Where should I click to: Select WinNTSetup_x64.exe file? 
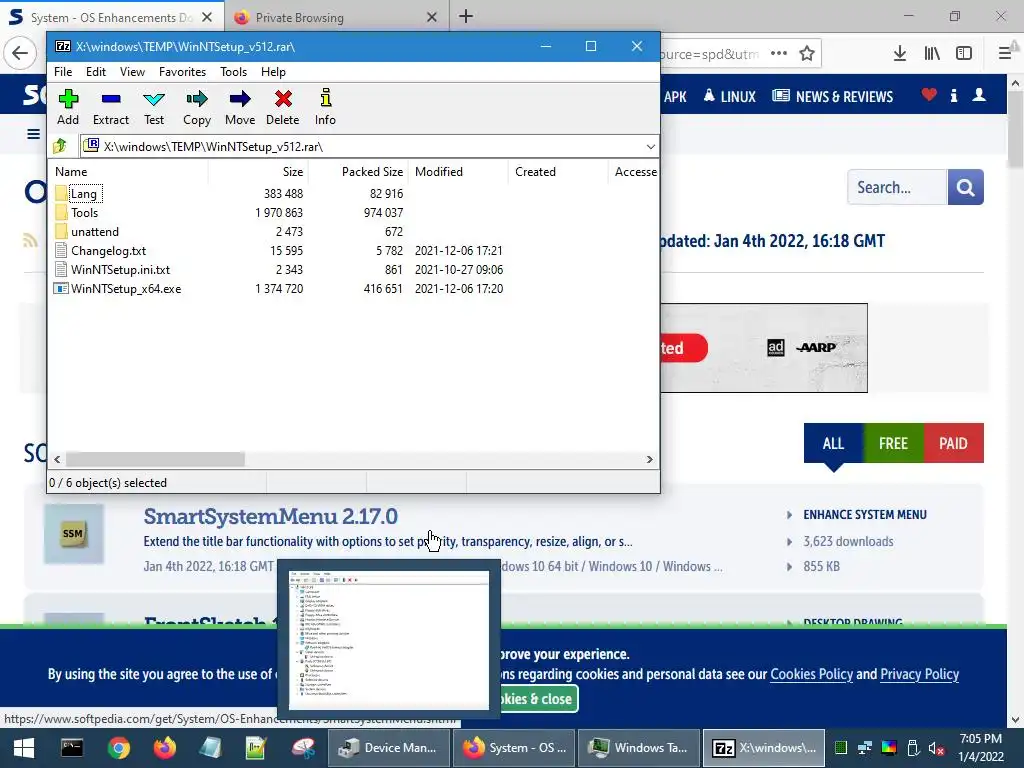coord(126,288)
